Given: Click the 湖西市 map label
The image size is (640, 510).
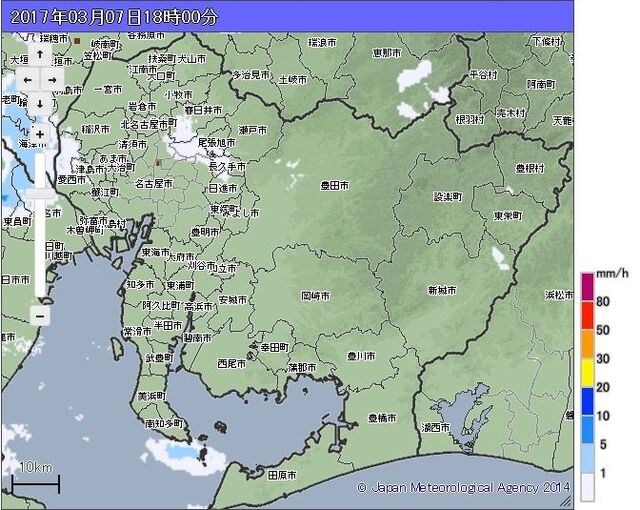Looking at the screenshot, I should (436, 427).
